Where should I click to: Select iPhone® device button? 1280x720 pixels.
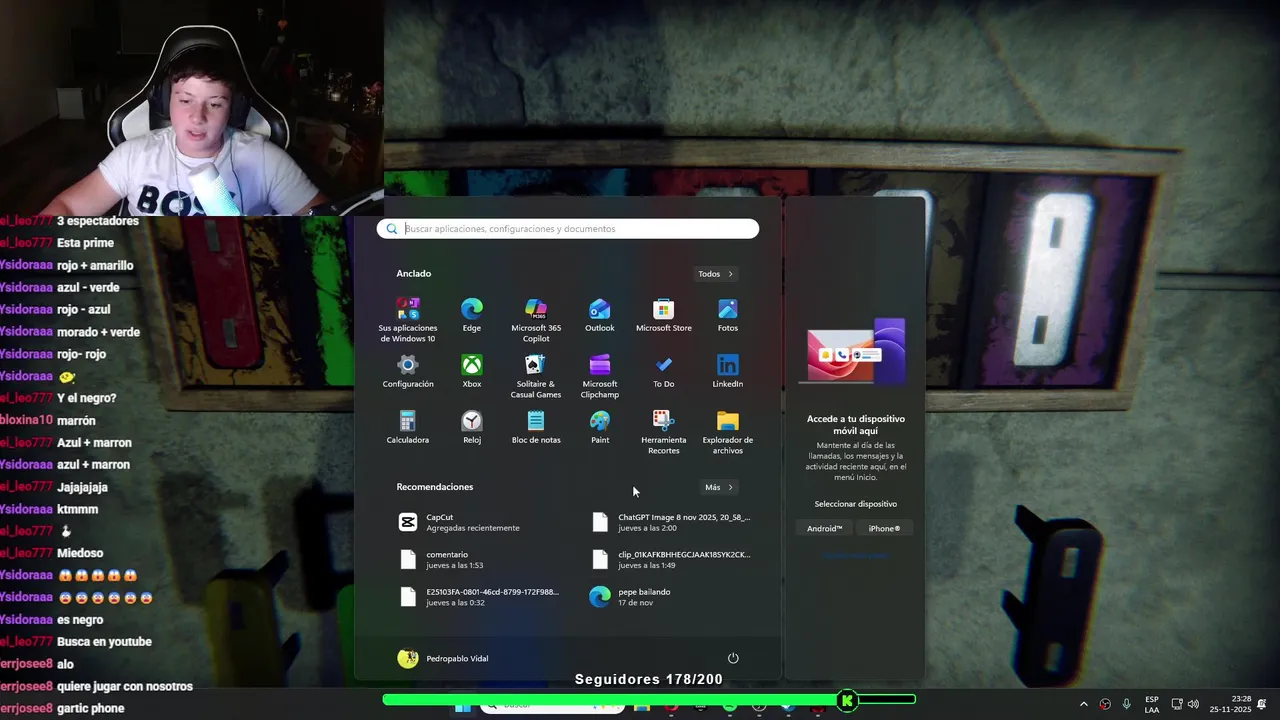(x=884, y=529)
